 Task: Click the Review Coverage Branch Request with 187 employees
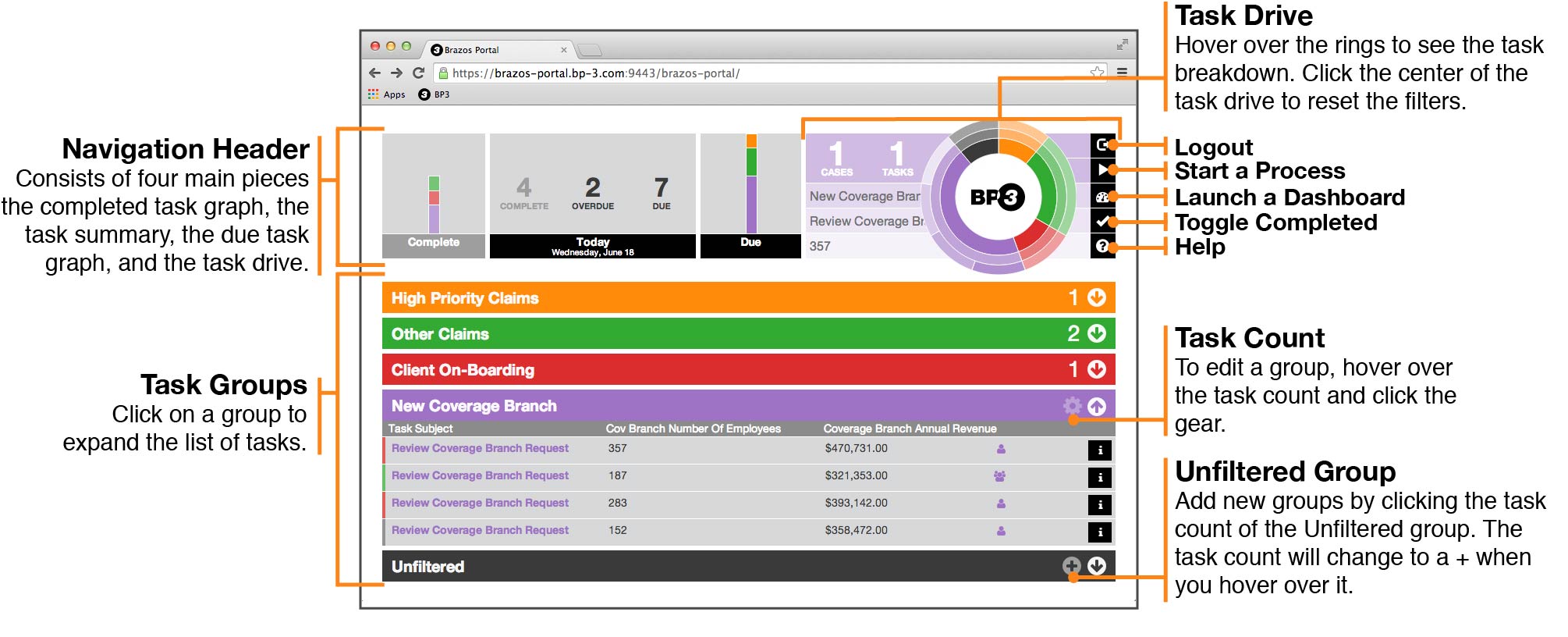point(480,475)
